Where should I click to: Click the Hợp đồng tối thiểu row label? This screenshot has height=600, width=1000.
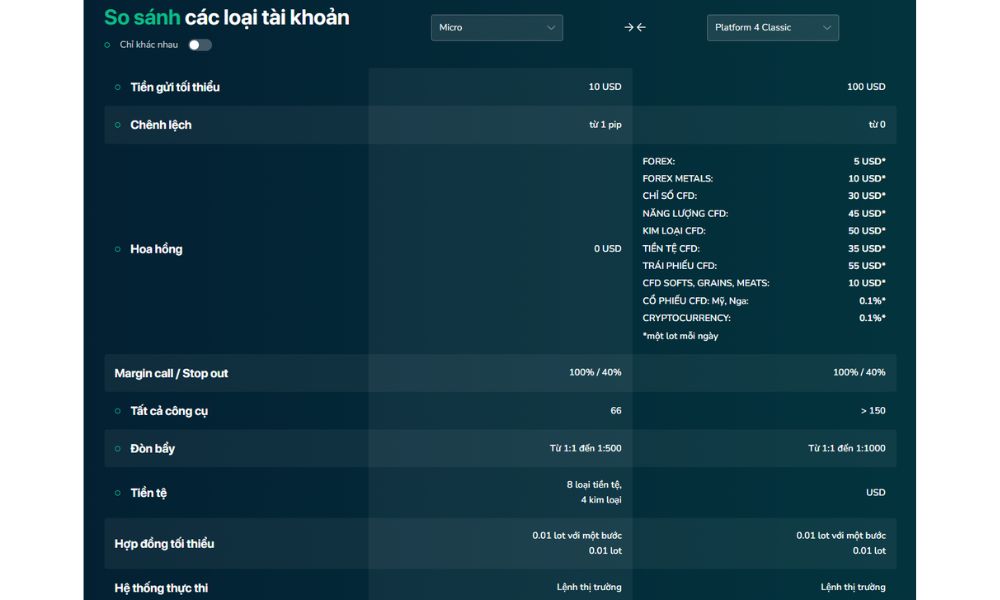(164, 544)
